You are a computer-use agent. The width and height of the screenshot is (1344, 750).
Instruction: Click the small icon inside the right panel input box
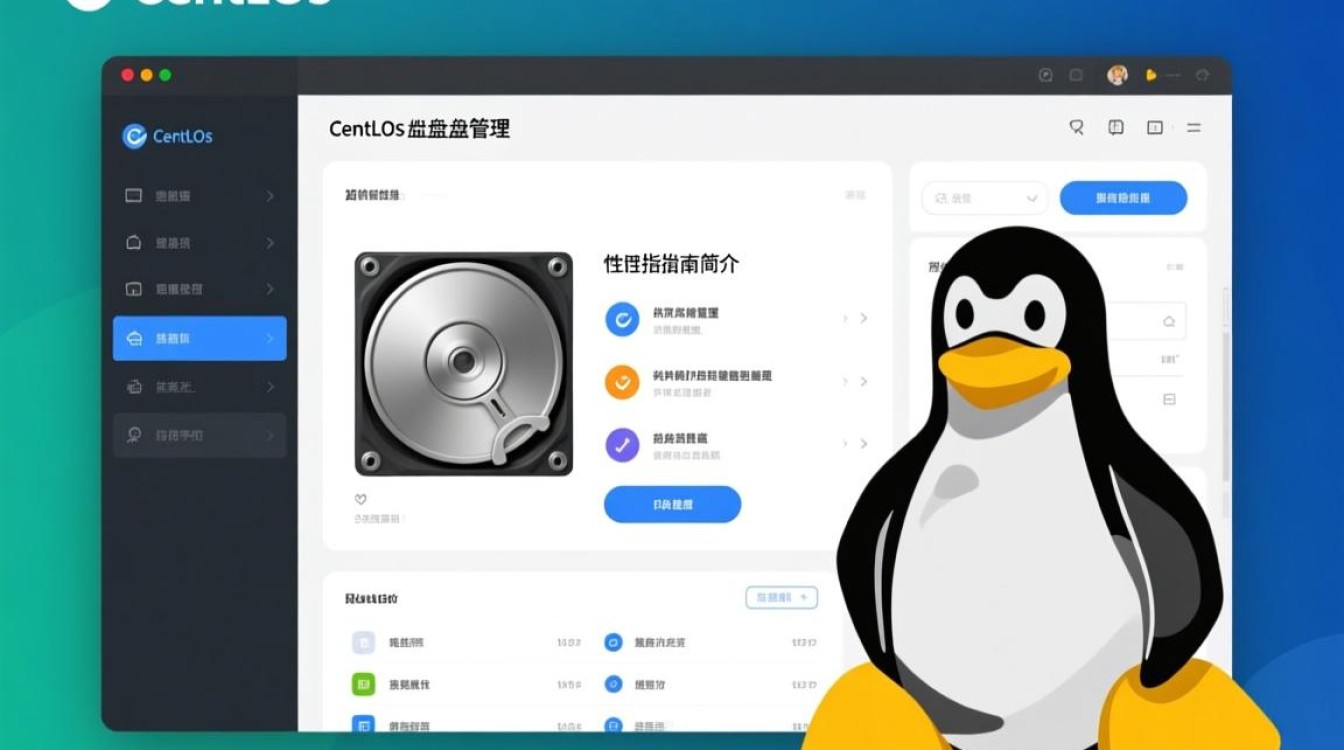click(x=1169, y=322)
